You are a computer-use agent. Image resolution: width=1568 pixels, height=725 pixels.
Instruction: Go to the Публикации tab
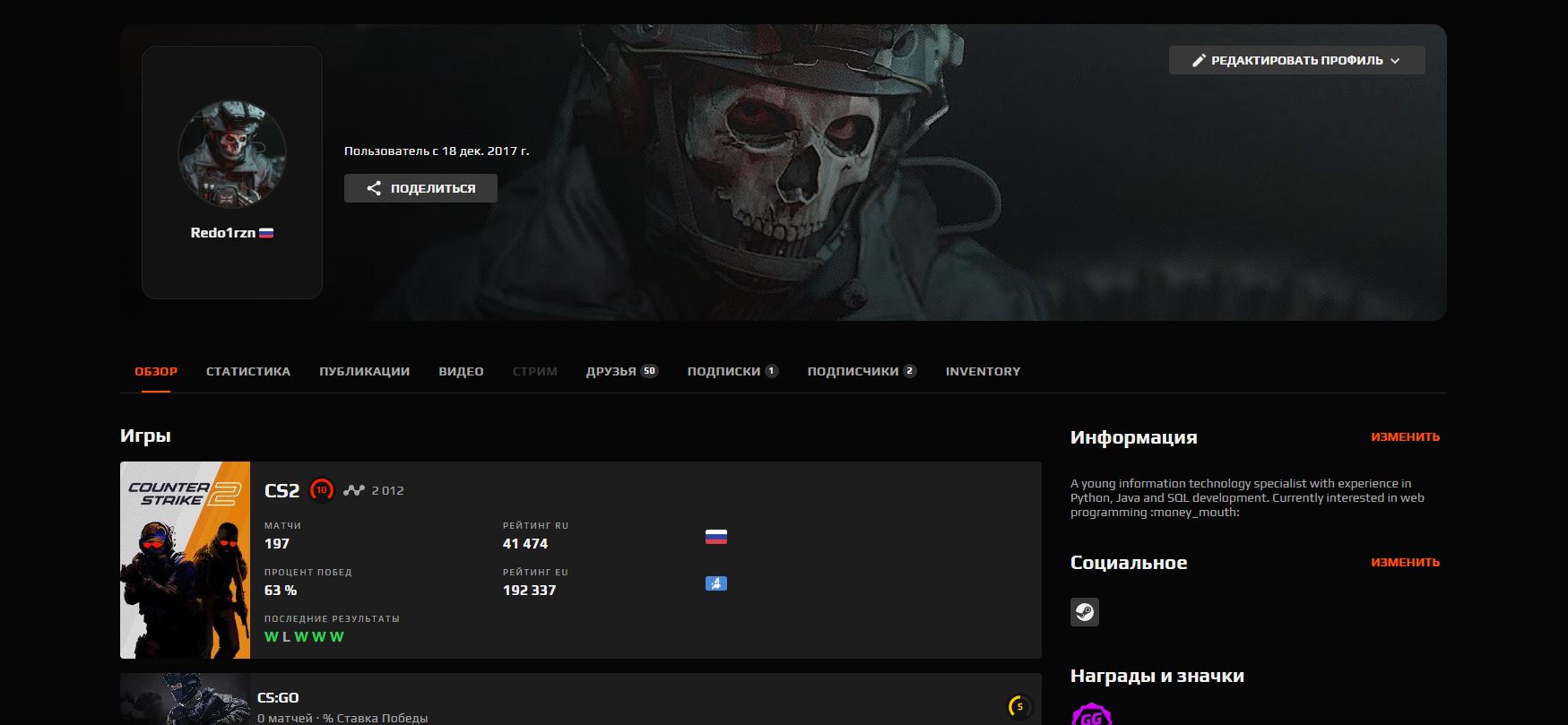coord(365,371)
